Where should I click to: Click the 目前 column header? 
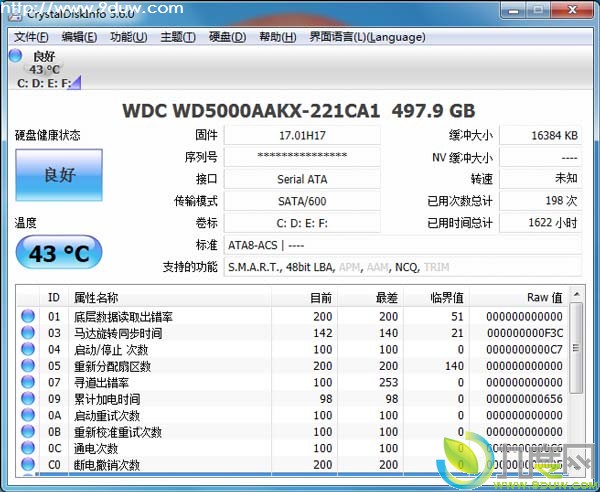point(305,297)
